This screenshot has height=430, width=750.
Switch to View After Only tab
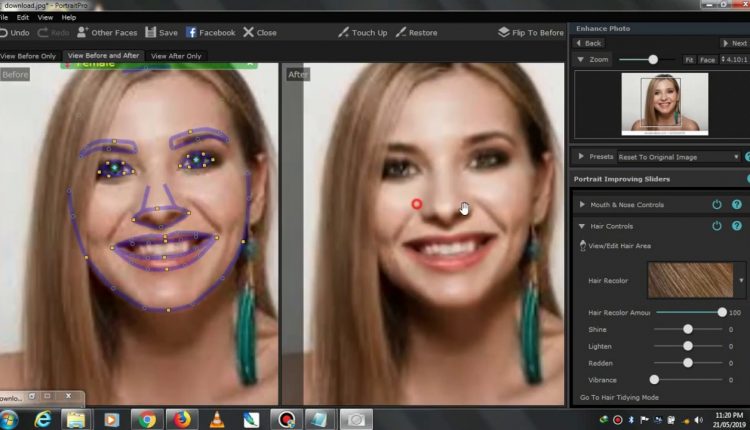pos(176,56)
